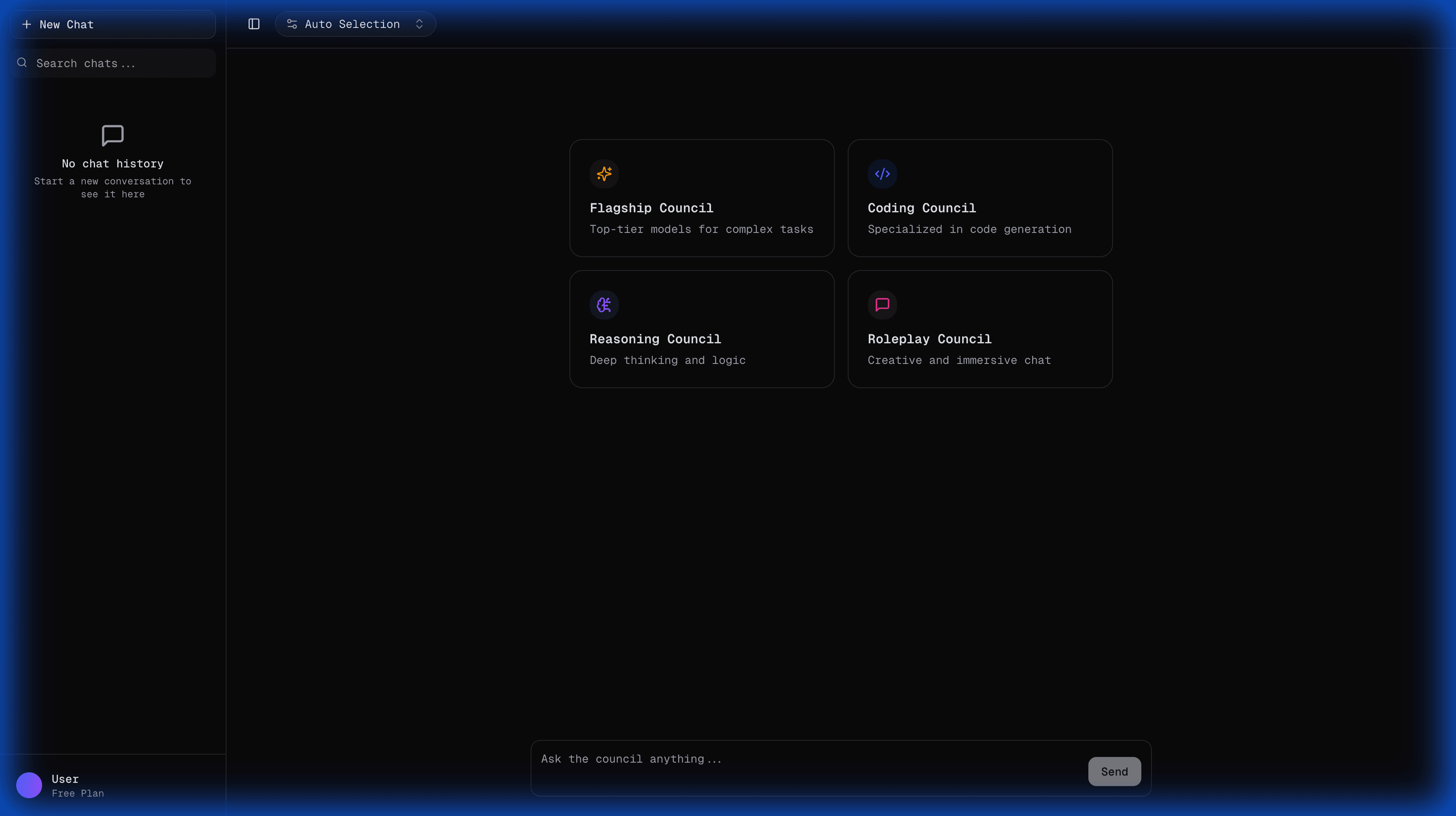Click the Coding Council code-brackets icon
Screen dimensions: 1456x816
[882, 173]
